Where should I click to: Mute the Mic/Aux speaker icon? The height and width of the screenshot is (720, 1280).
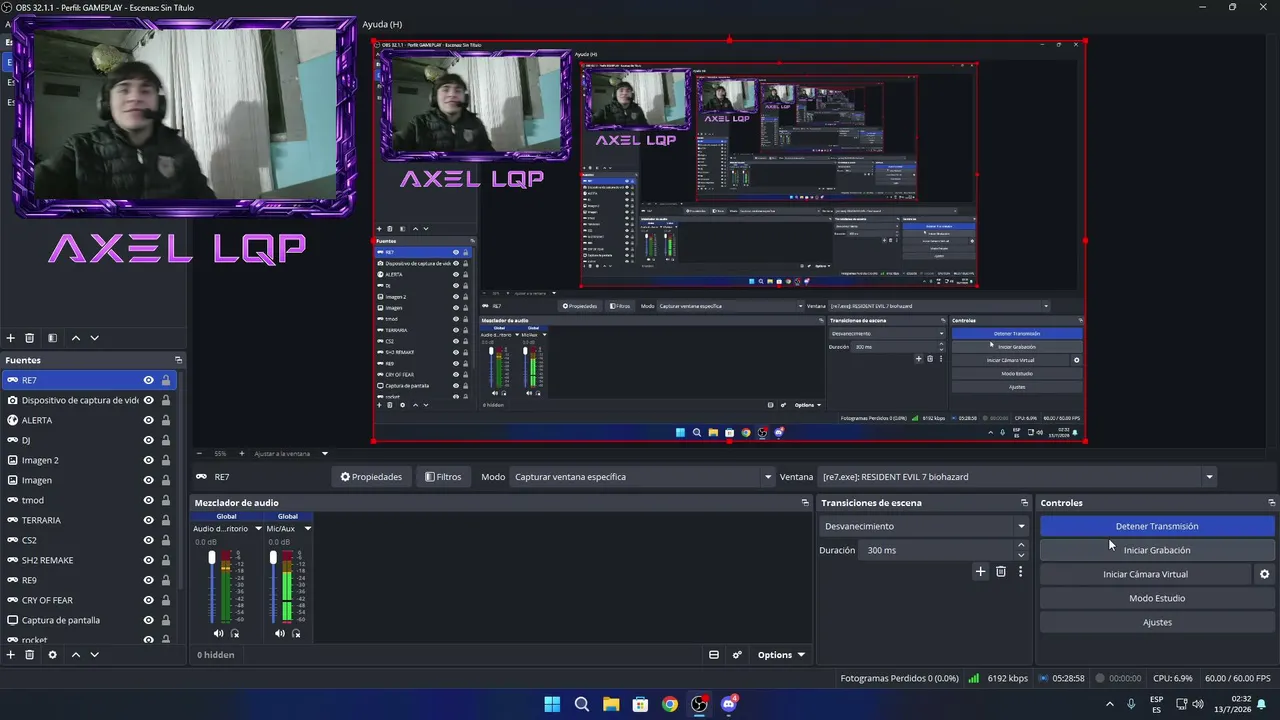click(279, 633)
